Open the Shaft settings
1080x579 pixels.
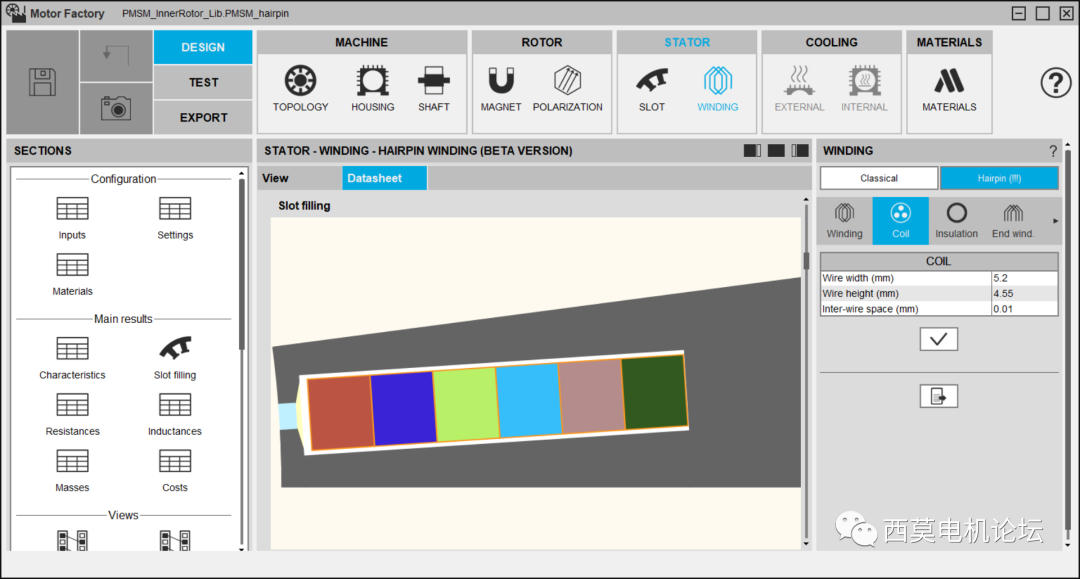pyautogui.click(x=433, y=89)
